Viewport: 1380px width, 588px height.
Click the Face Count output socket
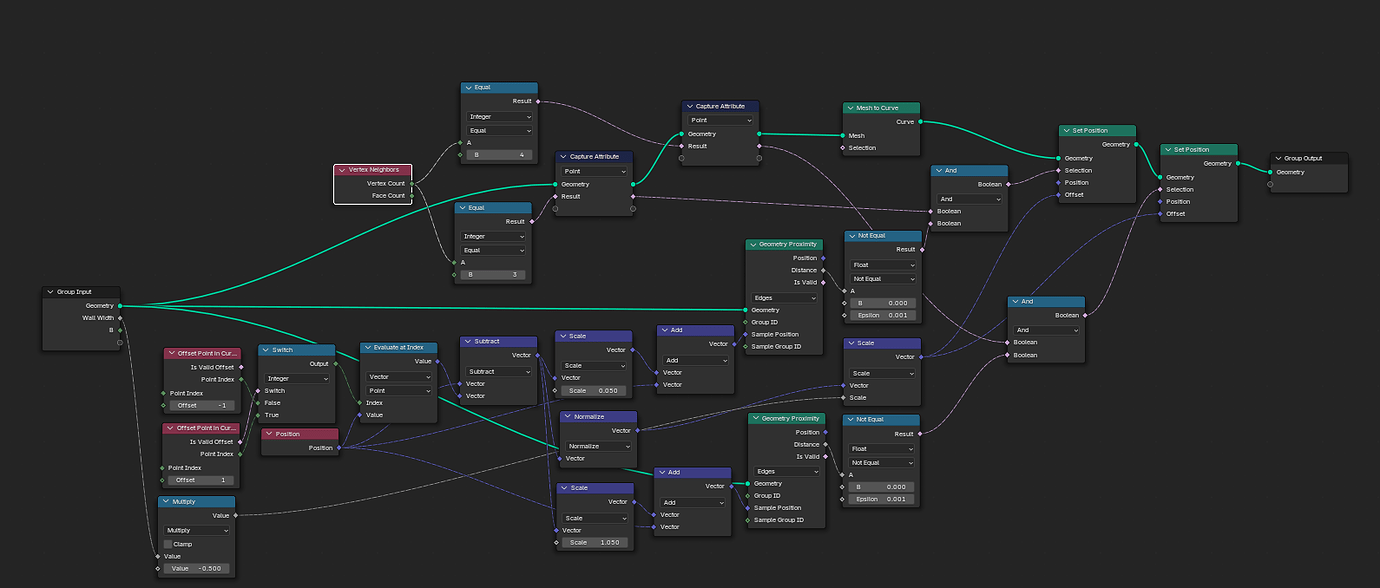pyautogui.click(x=411, y=196)
